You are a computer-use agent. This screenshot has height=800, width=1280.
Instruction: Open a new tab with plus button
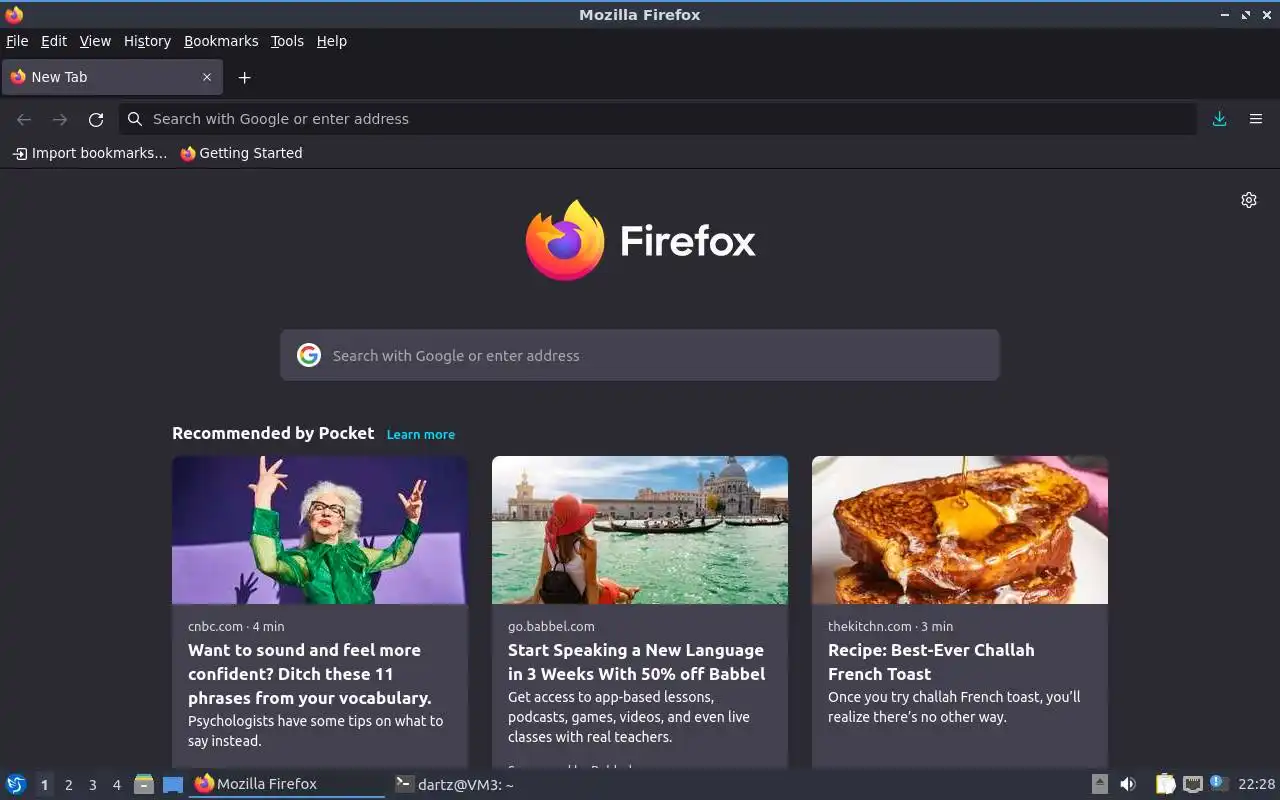tap(244, 77)
